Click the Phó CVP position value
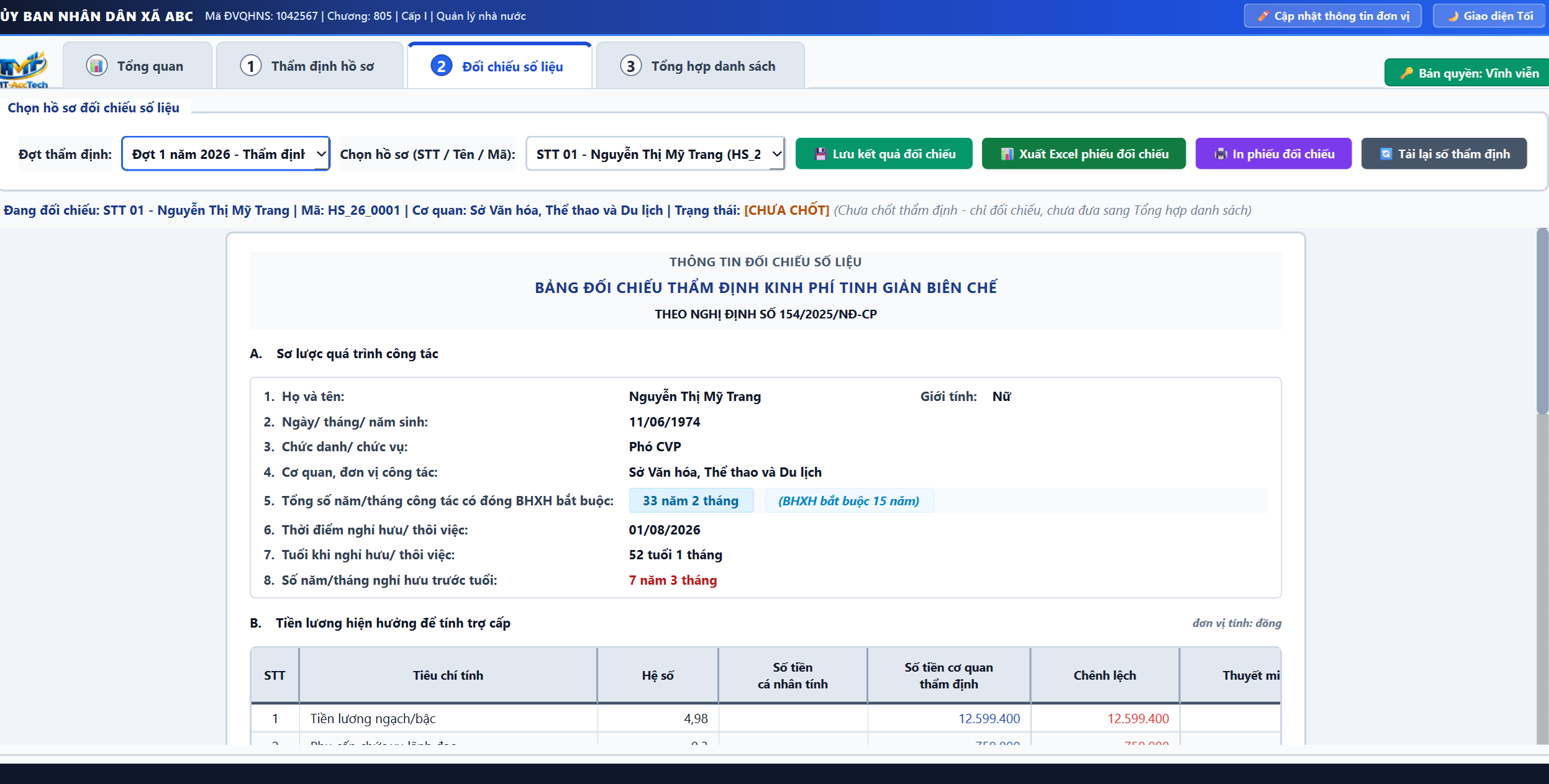Screen dimensions: 1549x784 [655, 447]
